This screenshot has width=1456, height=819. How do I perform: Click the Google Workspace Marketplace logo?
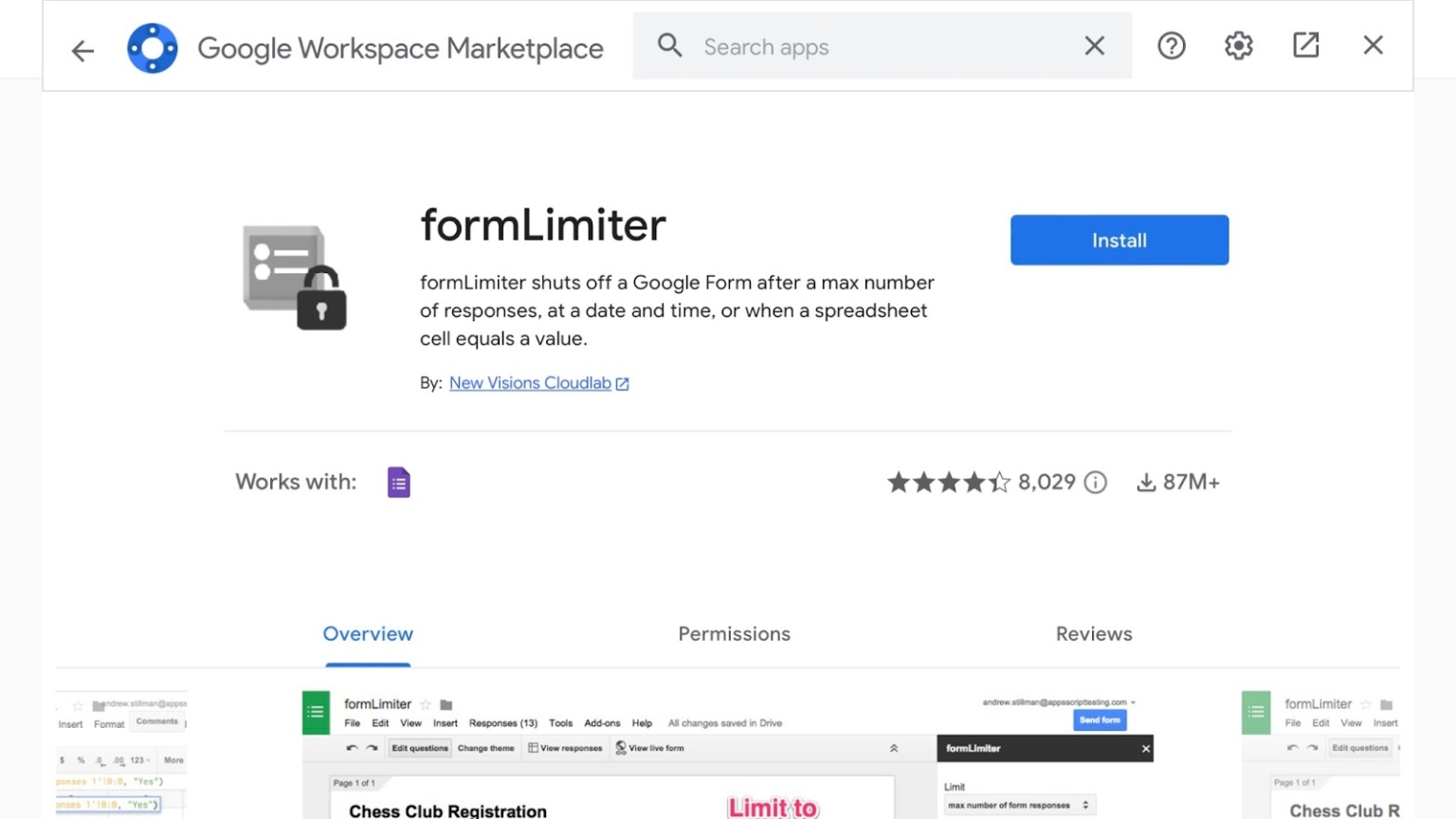pos(152,46)
